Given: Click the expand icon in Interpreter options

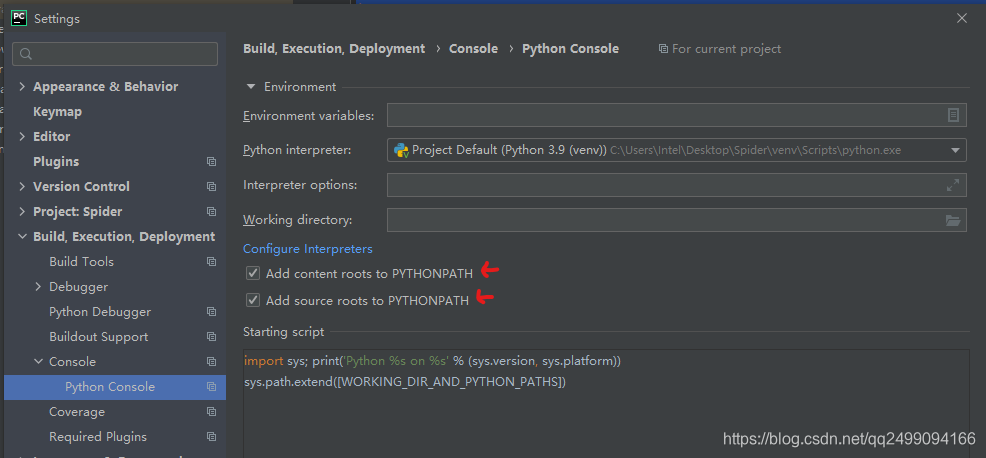Looking at the screenshot, I should (953, 185).
